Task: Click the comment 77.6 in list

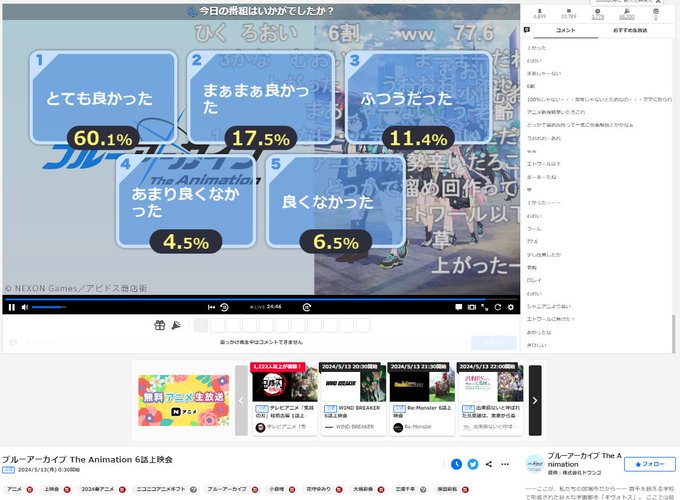Action: click(x=532, y=242)
